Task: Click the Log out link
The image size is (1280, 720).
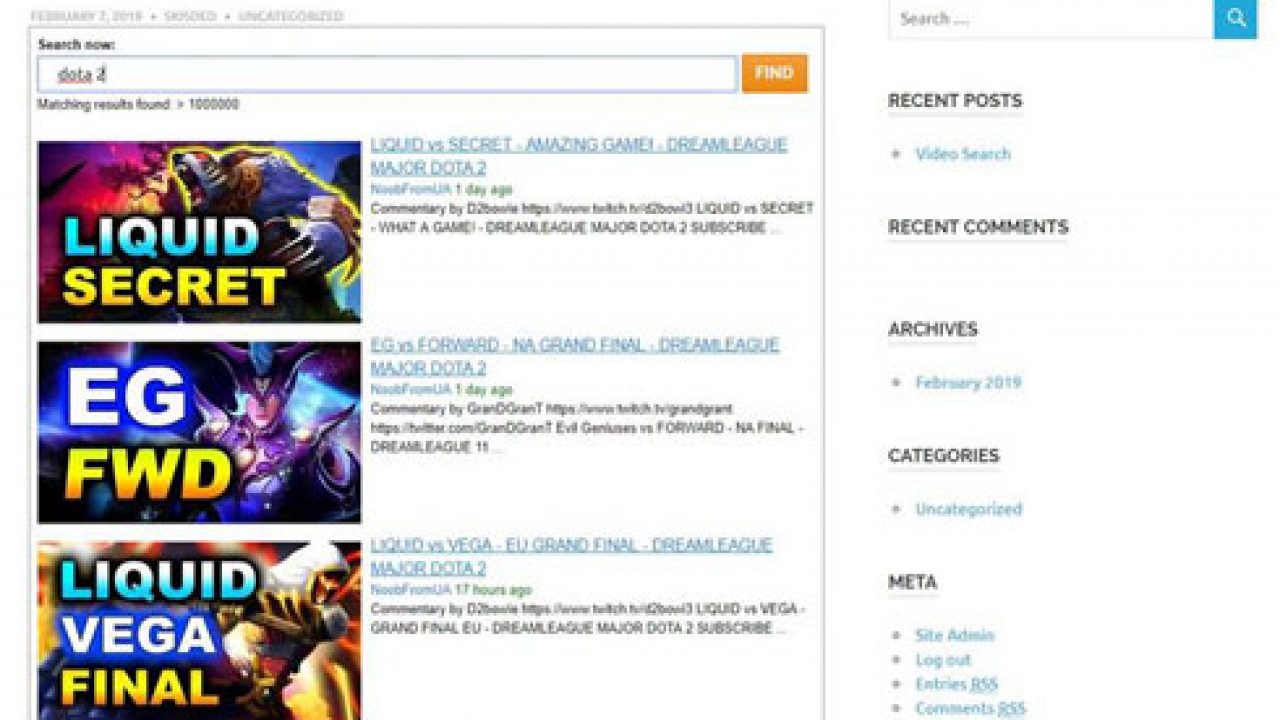Action: [x=943, y=660]
